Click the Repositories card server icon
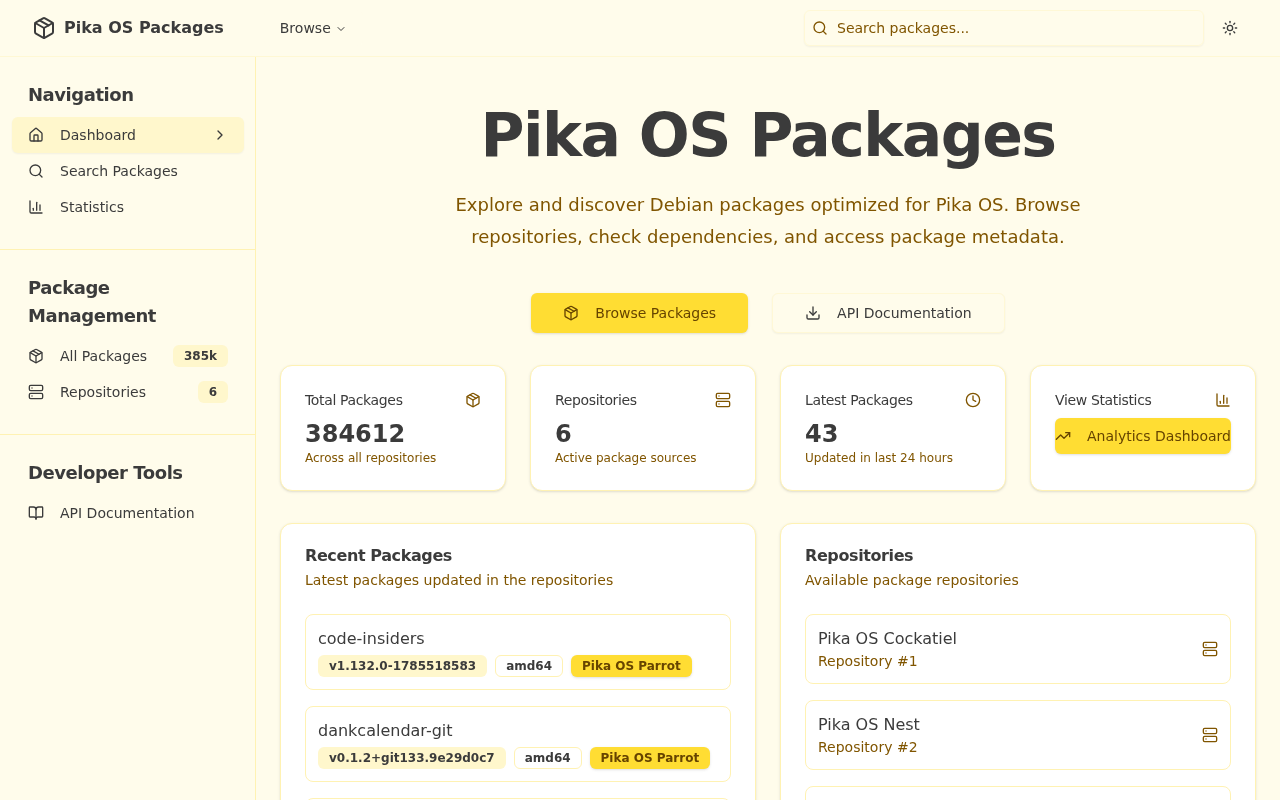Screen dimensions: 1280x800 [723, 400]
